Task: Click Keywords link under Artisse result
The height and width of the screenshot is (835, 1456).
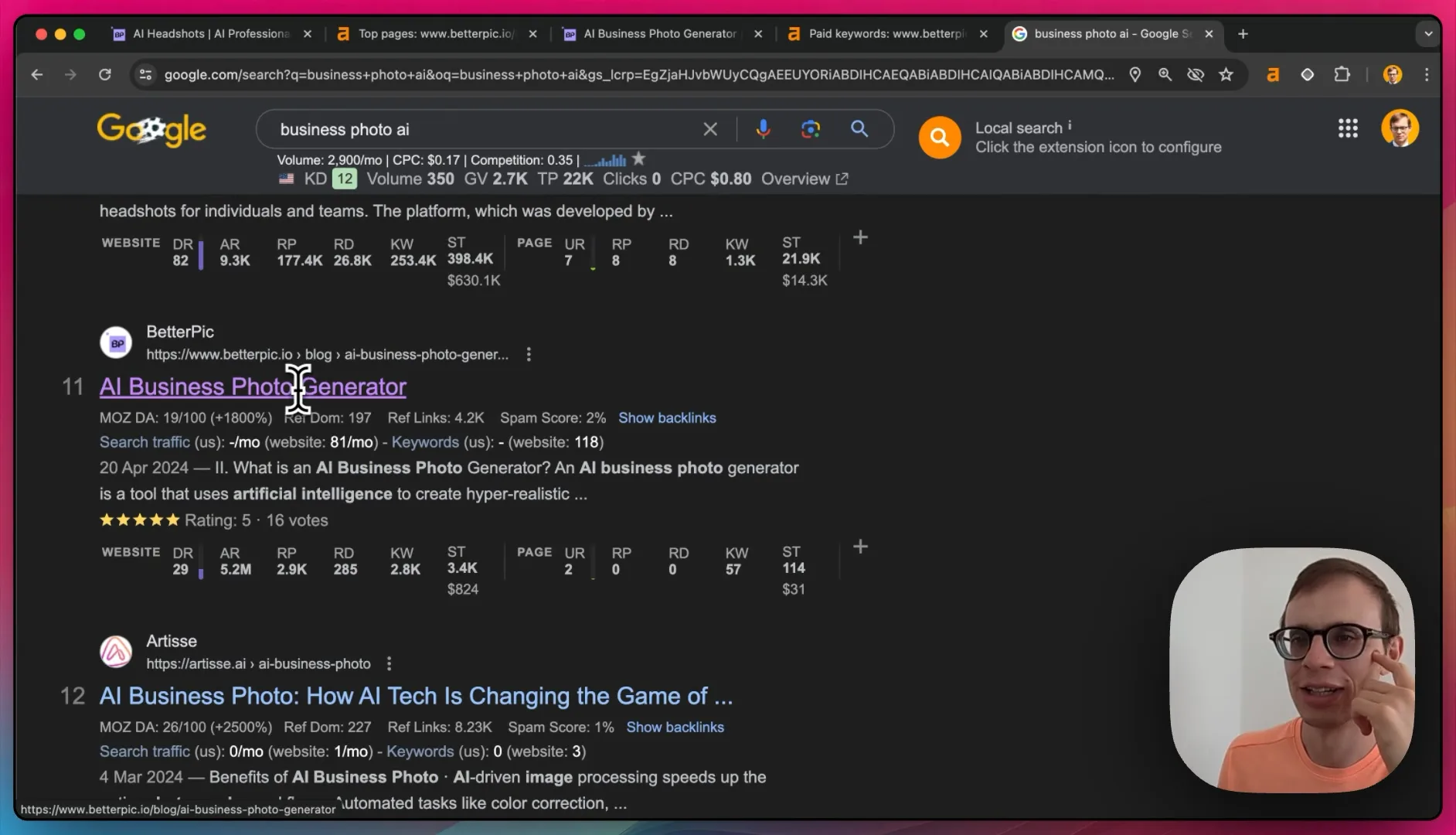Action: click(420, 751)
